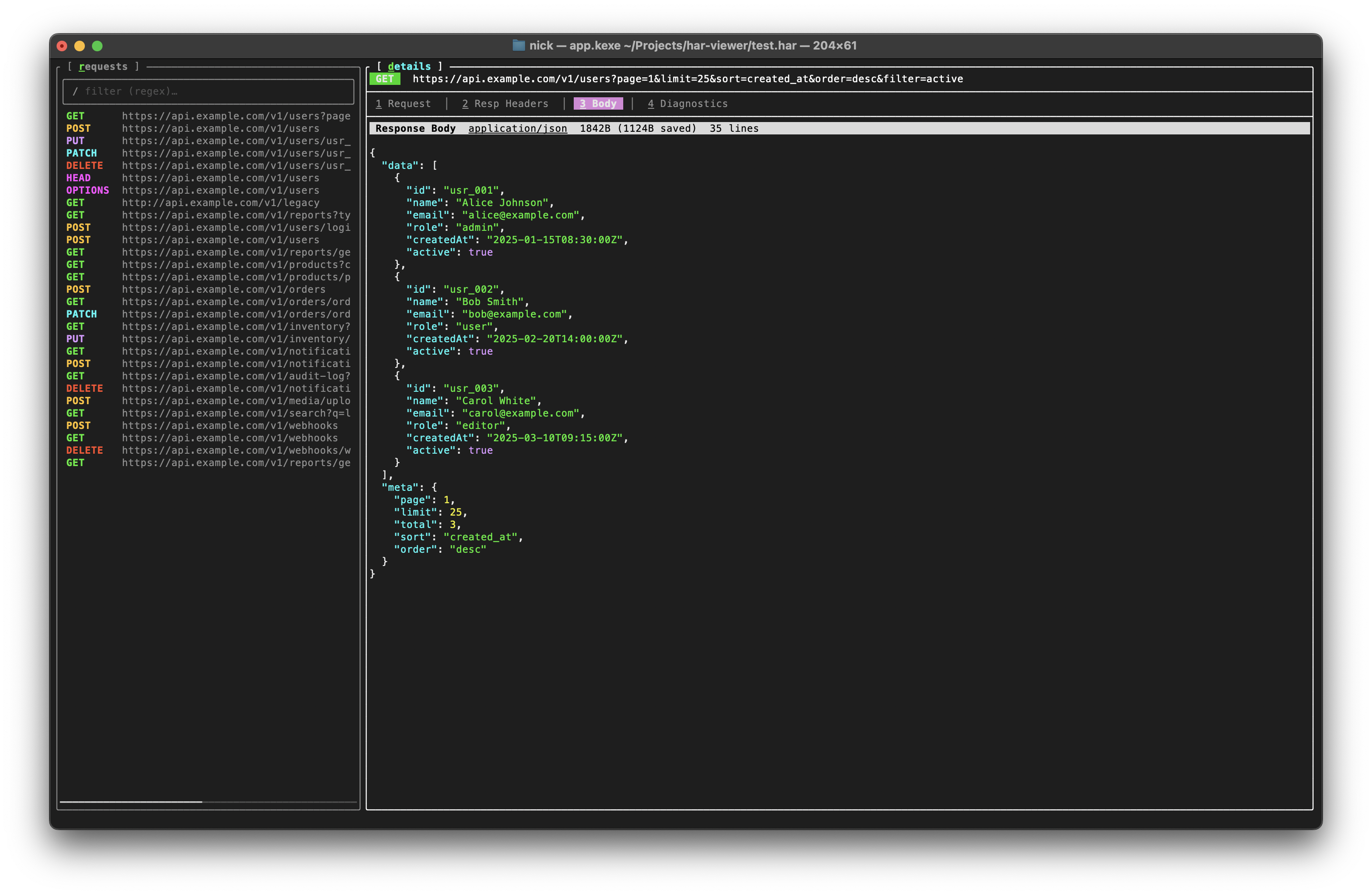The width and height of the screenshot is (1372, 895).
Task: Click the green GET method badge in details
Action: [x=385, y=79]
